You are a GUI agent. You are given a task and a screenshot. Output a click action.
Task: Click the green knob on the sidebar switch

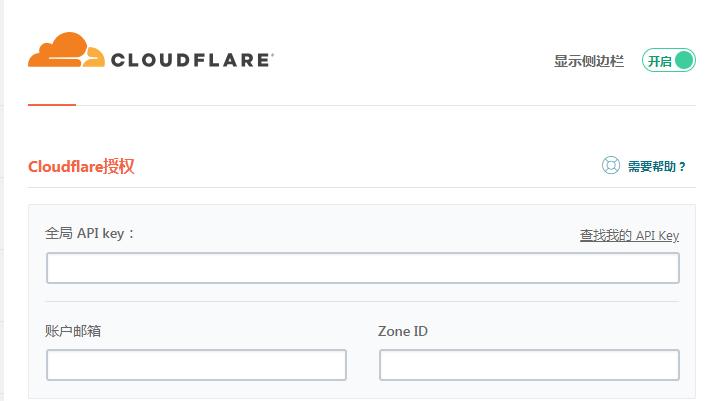684,61
